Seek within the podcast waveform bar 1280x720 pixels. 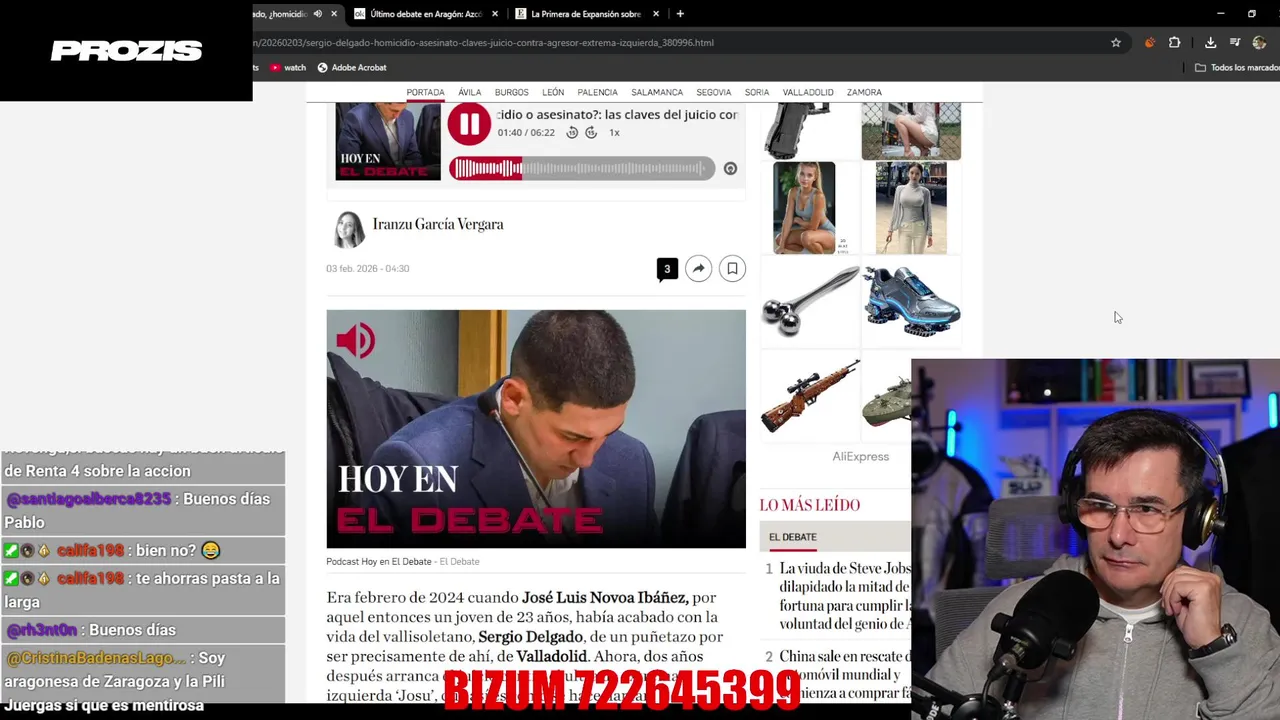(582, 169)
